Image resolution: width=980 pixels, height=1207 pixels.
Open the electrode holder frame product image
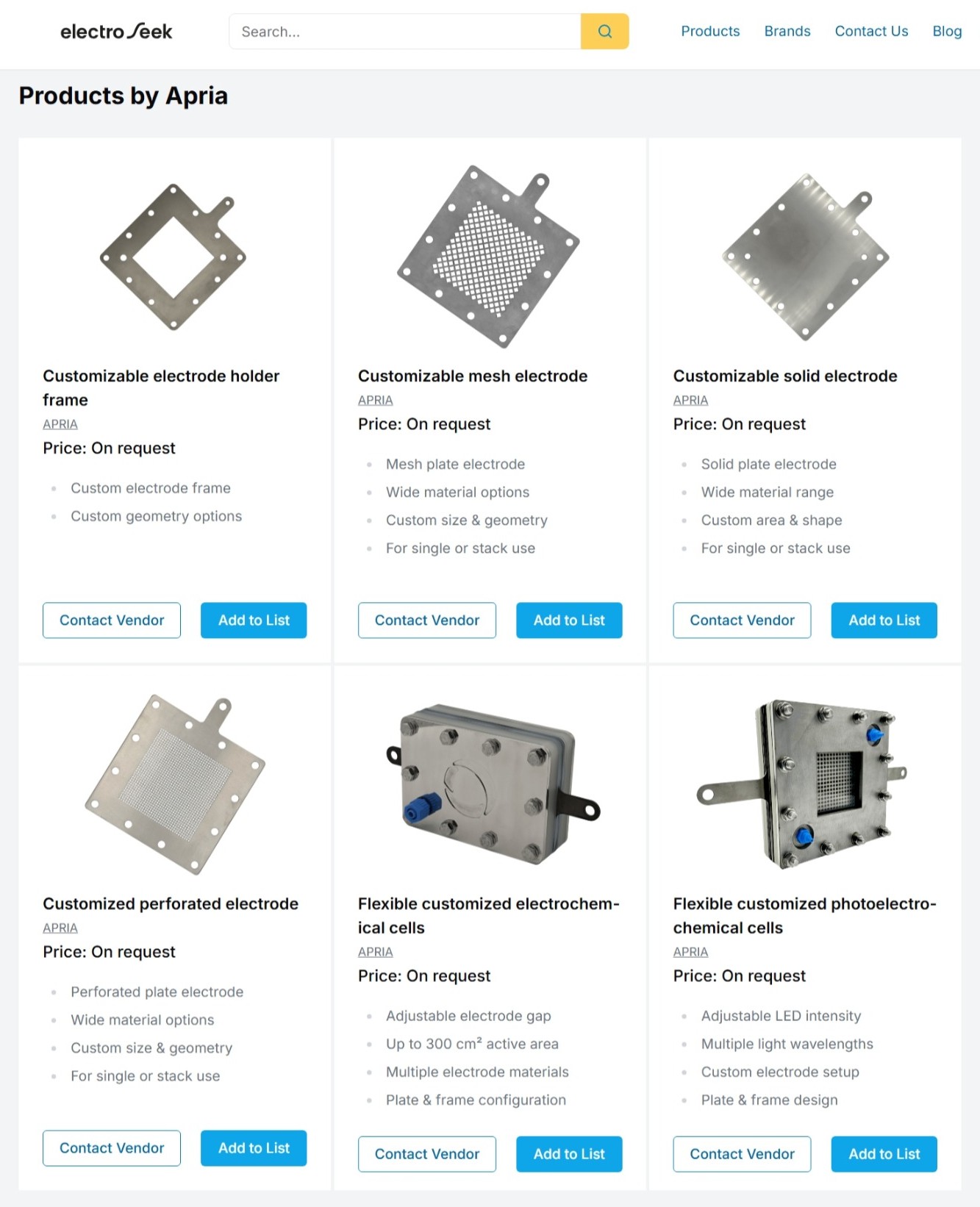point(174,257)
